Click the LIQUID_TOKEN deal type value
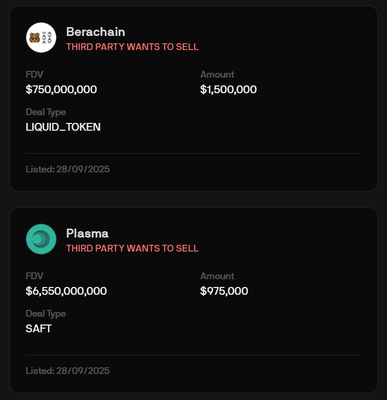 point(63,127)
